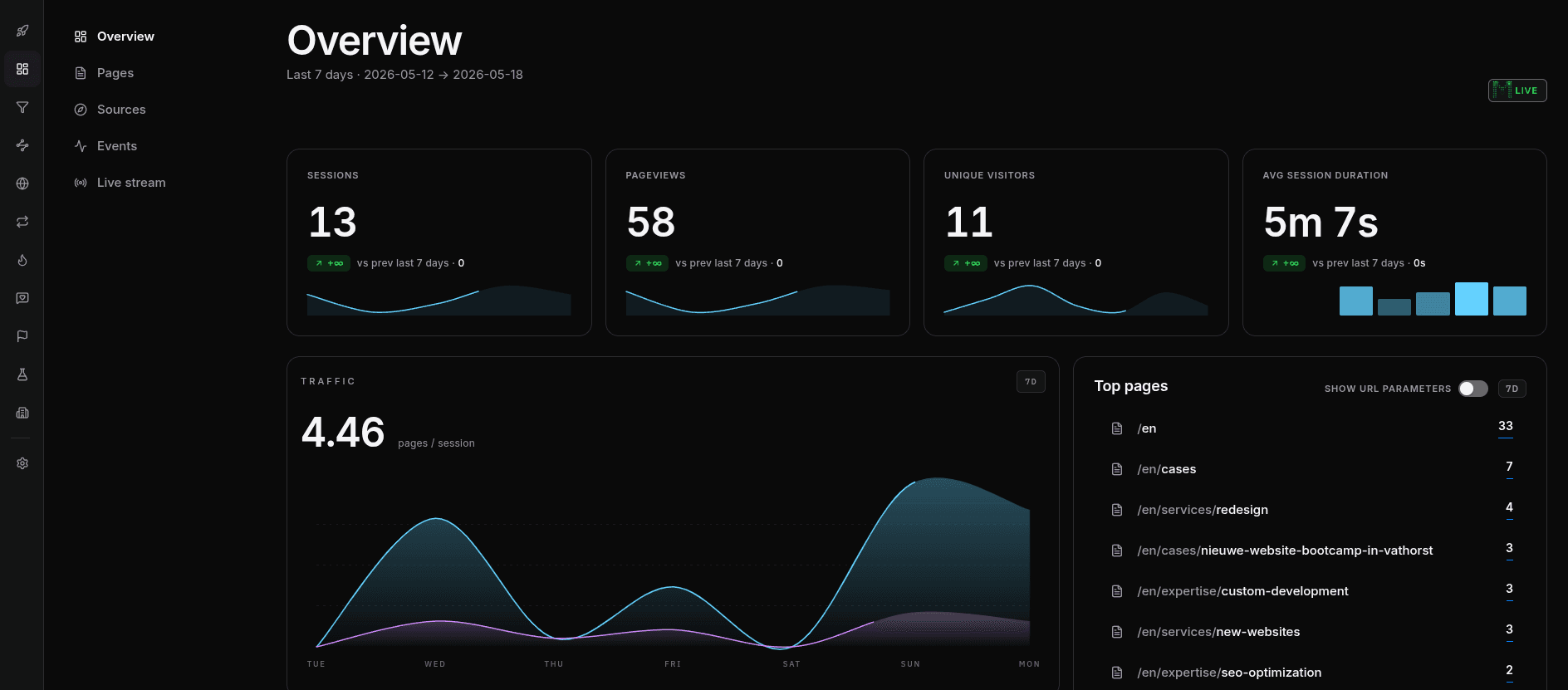The width and height of the screenshot is (1568, 690).
Task: Click the Avg Session Duration value 5m 7s
Action: [x=1321, y=223]
